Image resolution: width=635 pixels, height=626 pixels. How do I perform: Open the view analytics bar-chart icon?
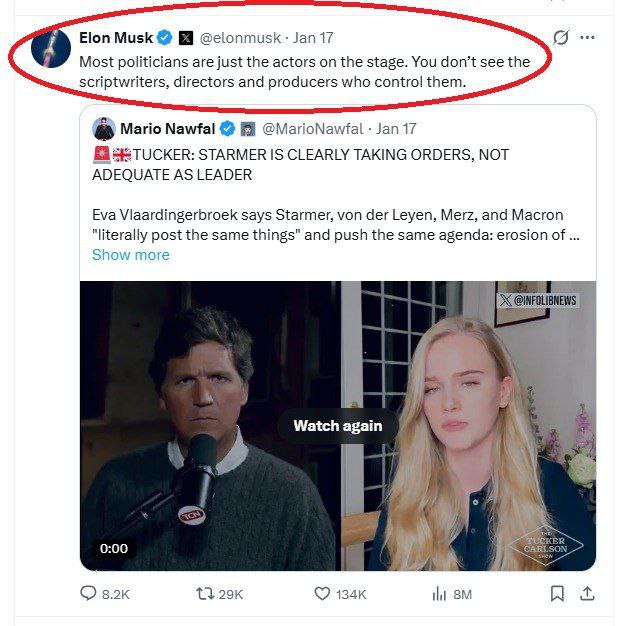(438, 594)
